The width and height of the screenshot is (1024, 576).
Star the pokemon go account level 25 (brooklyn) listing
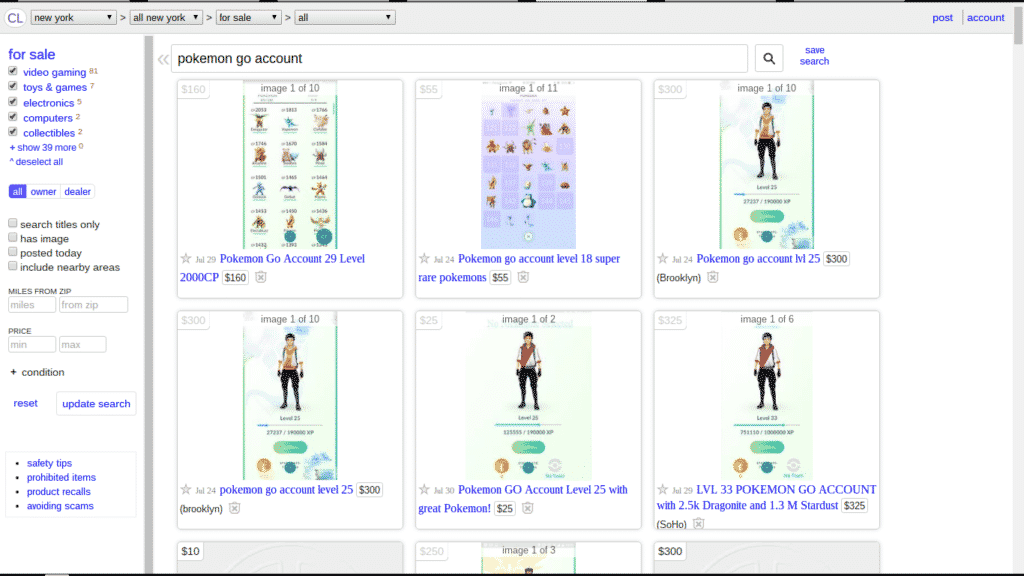pyautogui.click(x=185, y=489)
